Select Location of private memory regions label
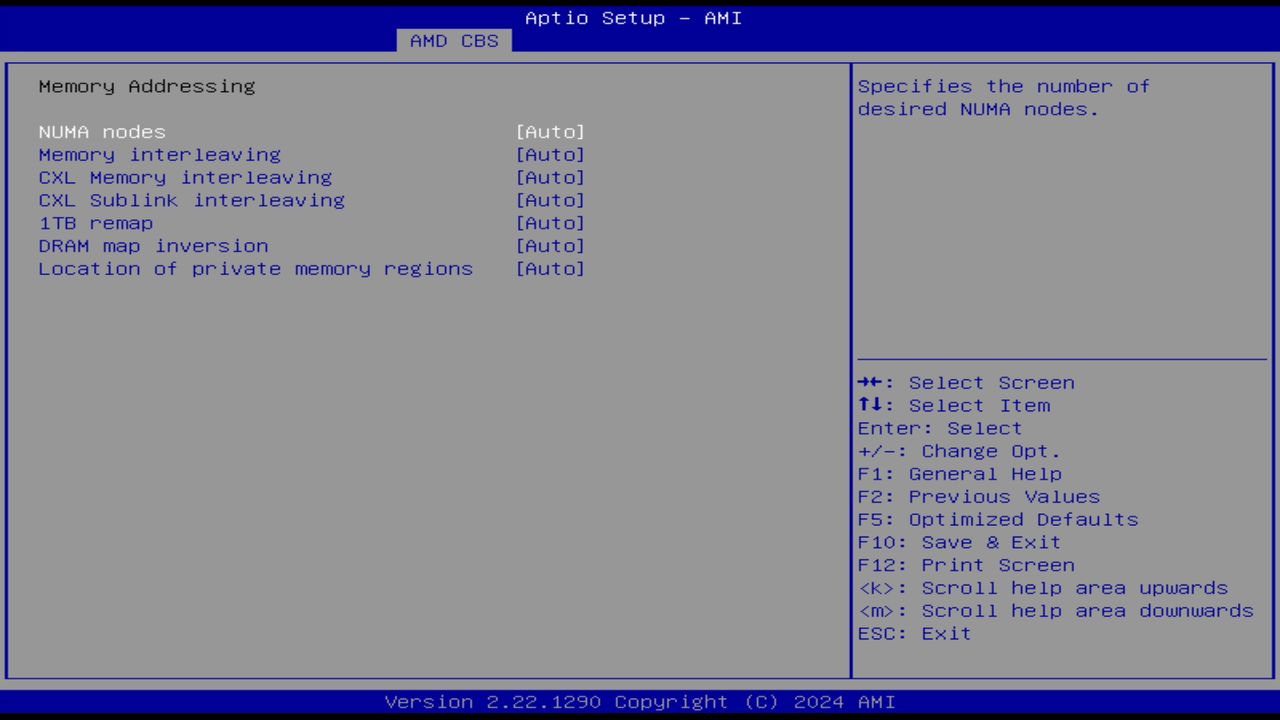The height and width of the screenshot is (720, 1280). tap(256, 269)
